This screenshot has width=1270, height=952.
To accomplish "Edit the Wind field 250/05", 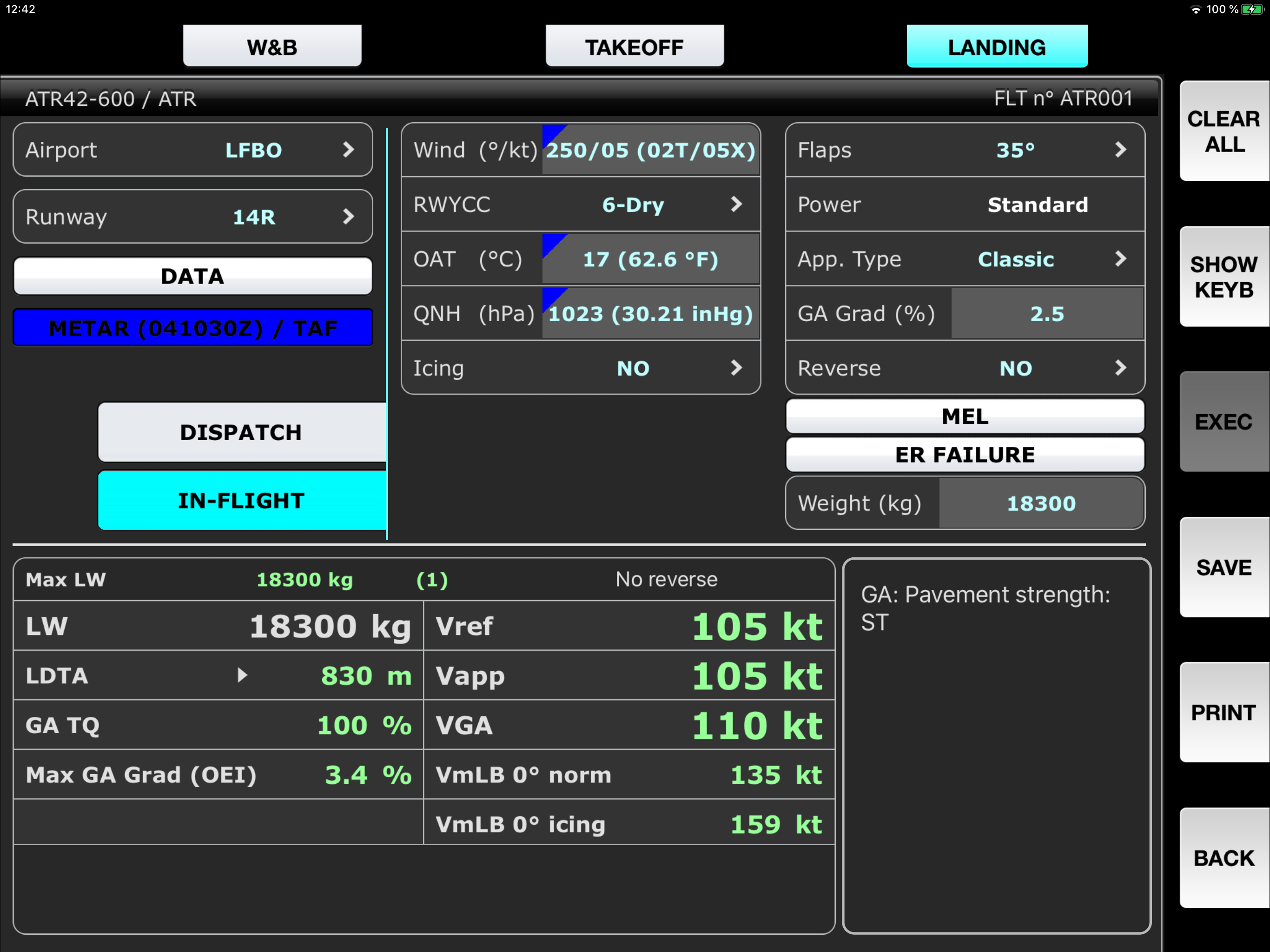I will pyautogui.click(x=650, y=150).
